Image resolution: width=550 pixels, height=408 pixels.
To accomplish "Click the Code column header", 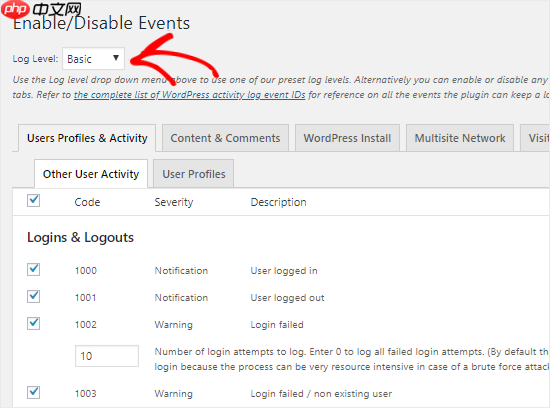I will point(87,202).
